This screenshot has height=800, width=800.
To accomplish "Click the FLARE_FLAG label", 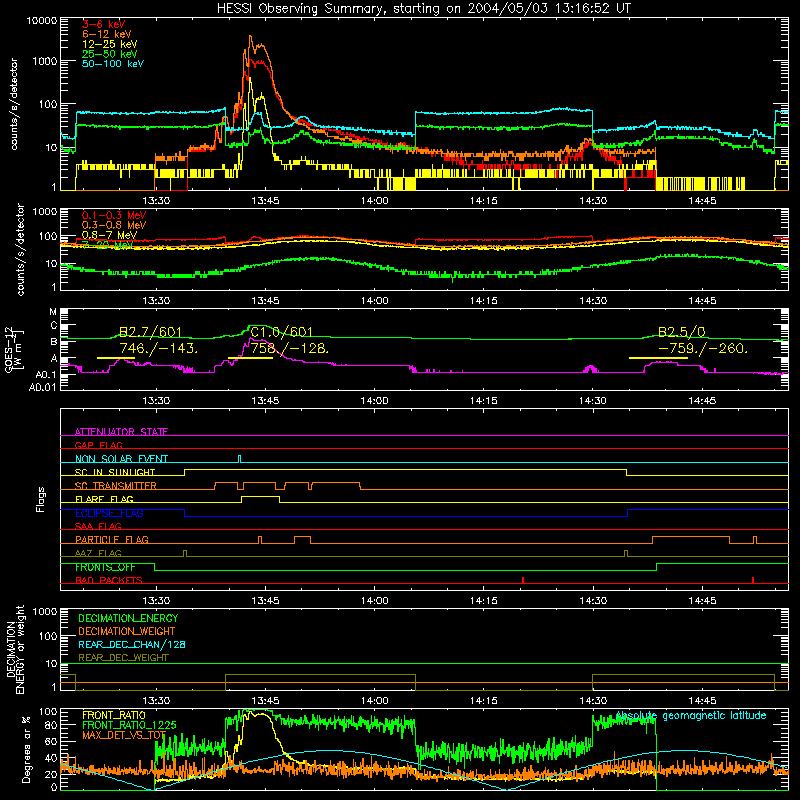I will click(x=104, y=499).
